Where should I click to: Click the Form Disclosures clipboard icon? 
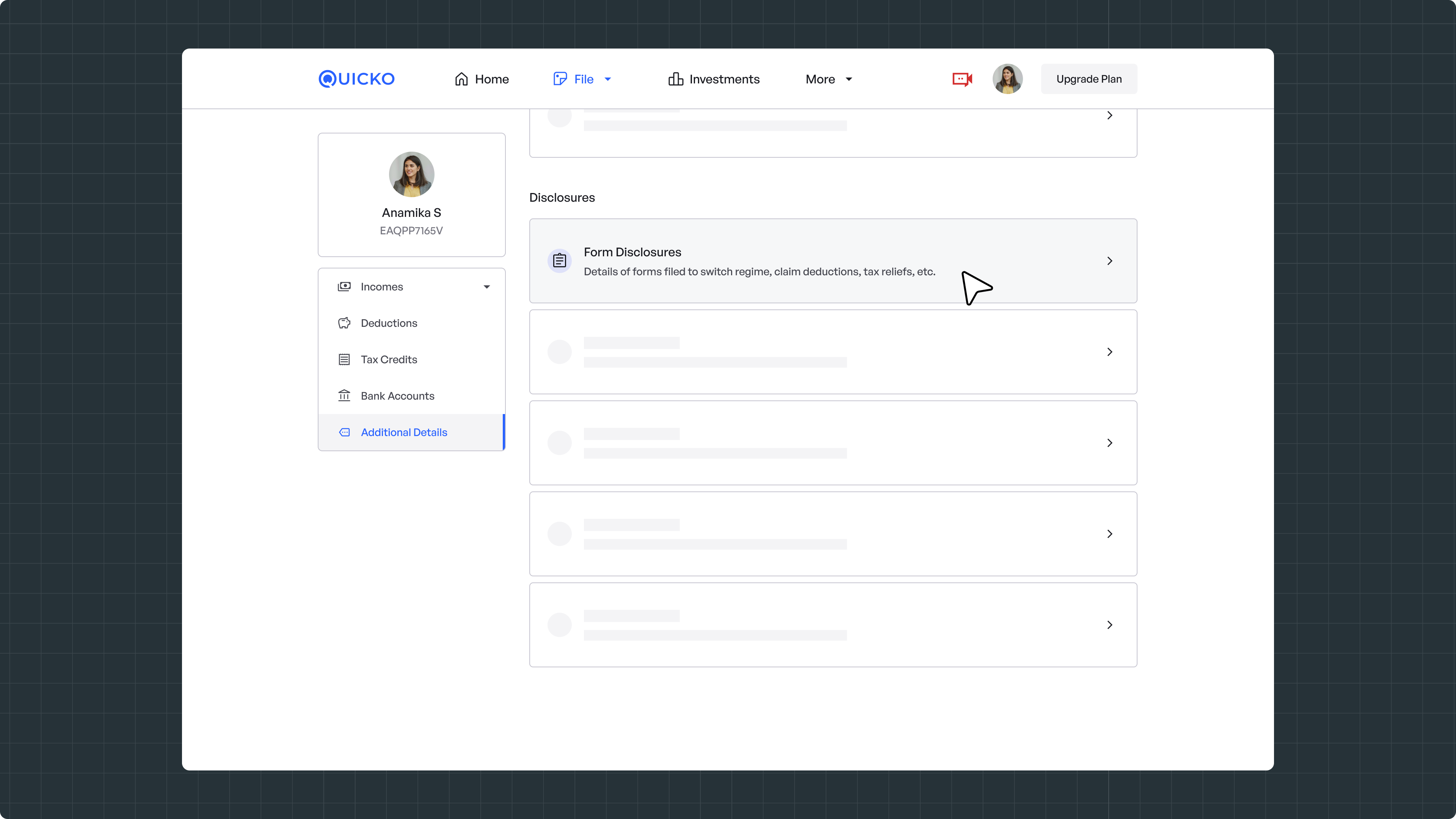560,260
